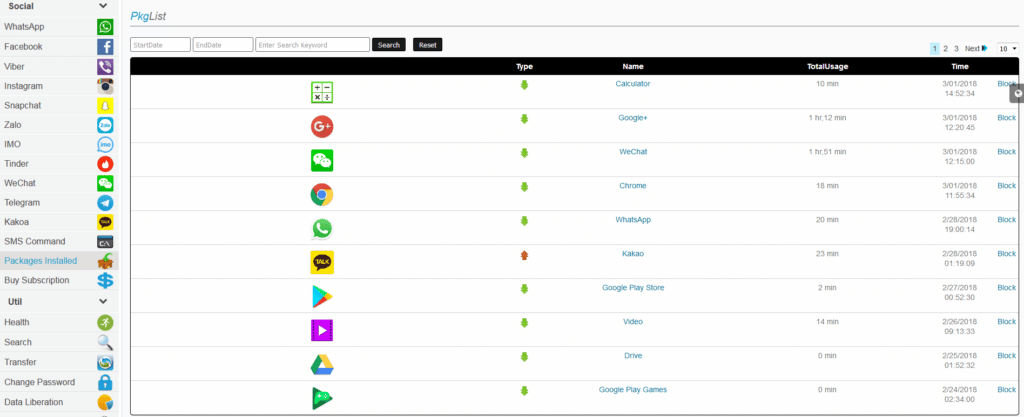Click the Buy Subscription dollar icon
The image size is (1024, 417).
pyautogui.click(x=105, y=281)
